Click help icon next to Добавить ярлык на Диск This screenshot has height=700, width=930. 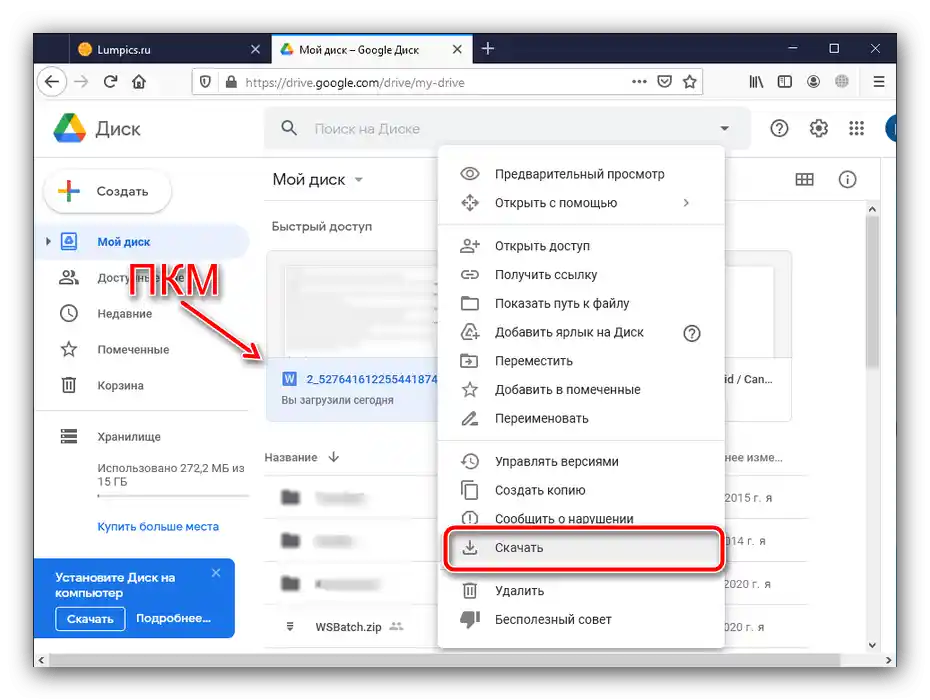pyautogui.click(x=692, y=333)
